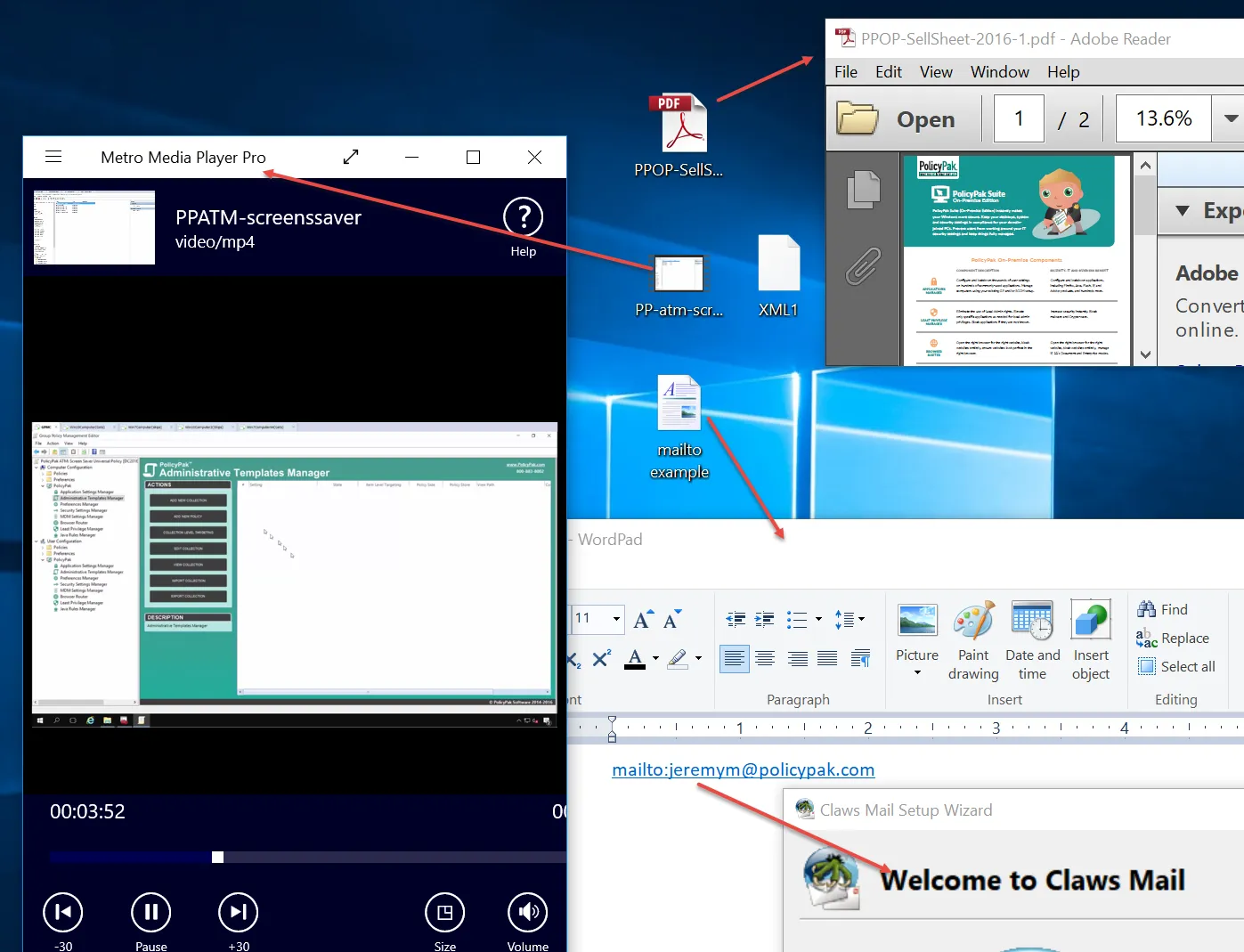Toggle Superscript formatting in WordPad

(x=602, y=658)
